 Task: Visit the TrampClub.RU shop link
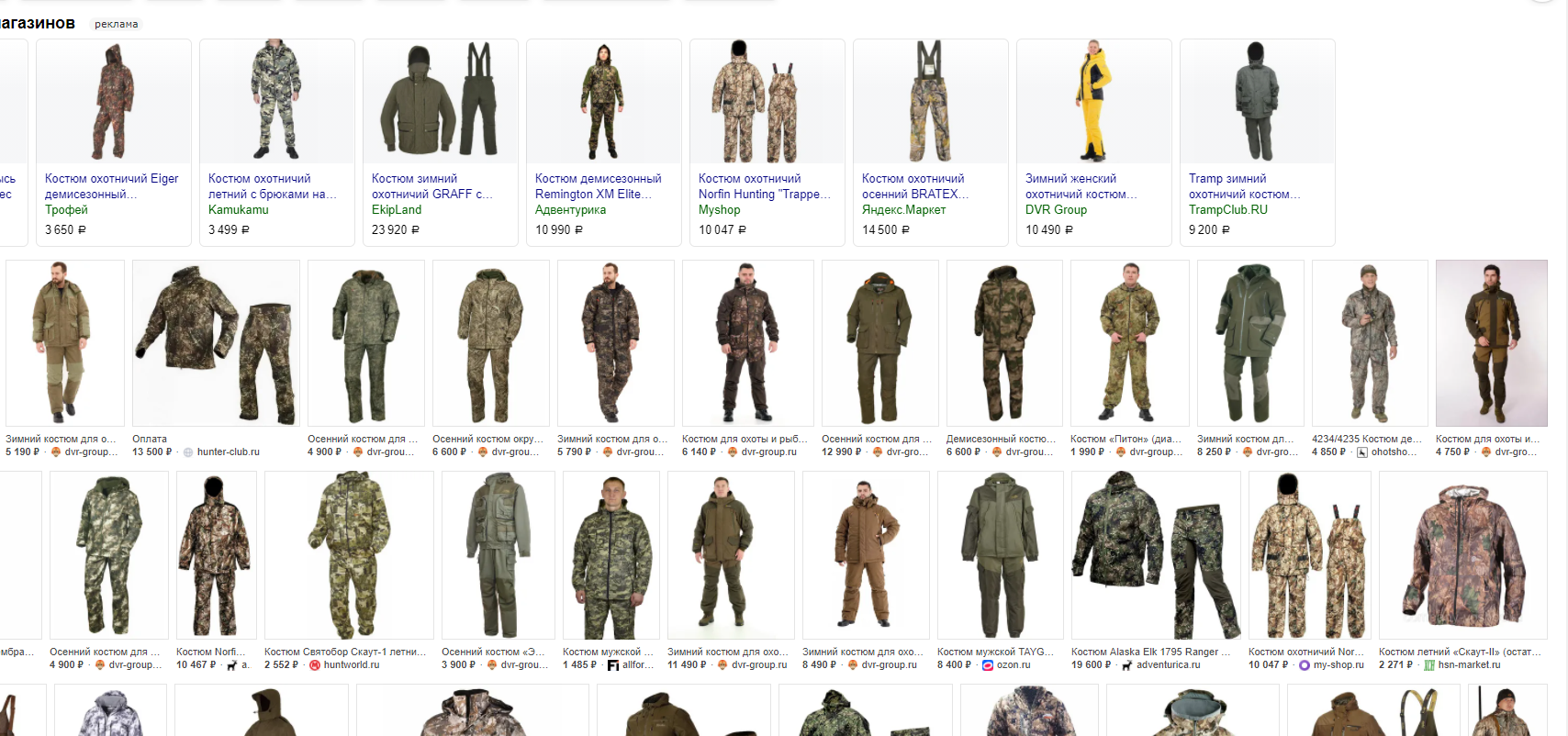pyautogui.click(x=1228, y=210)
